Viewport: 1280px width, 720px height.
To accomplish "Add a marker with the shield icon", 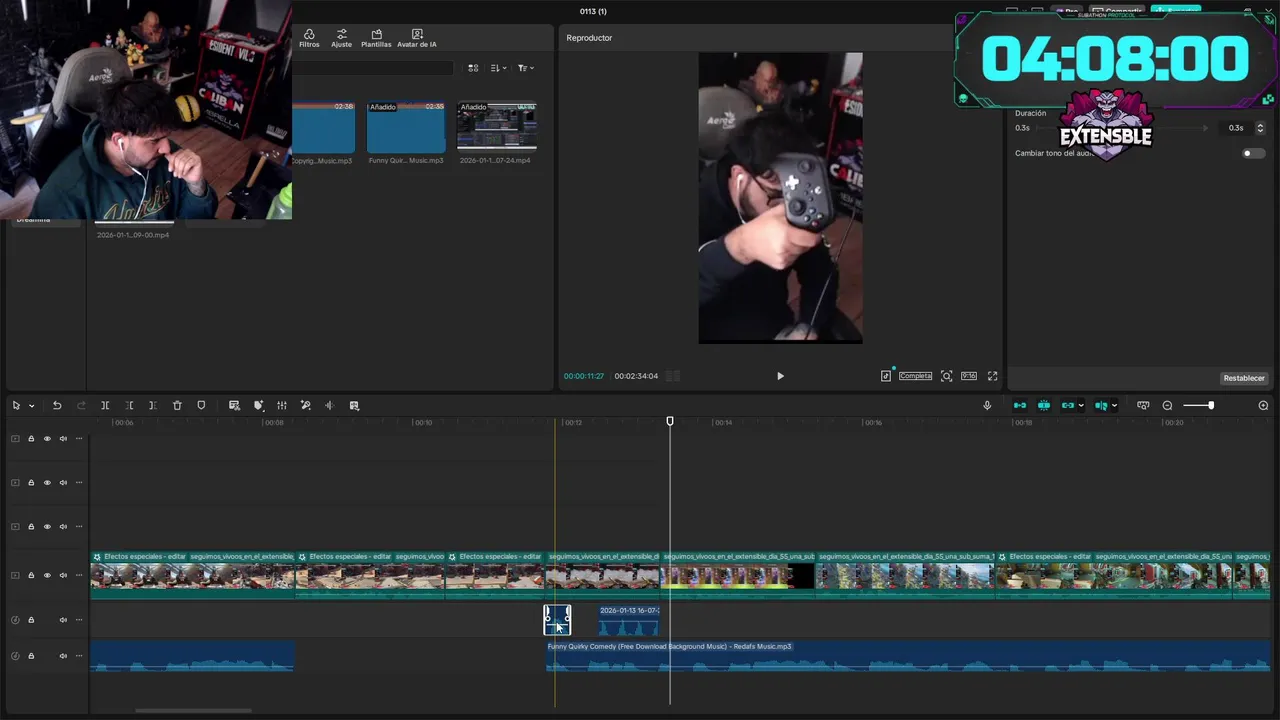I will [x=201, y=405].
